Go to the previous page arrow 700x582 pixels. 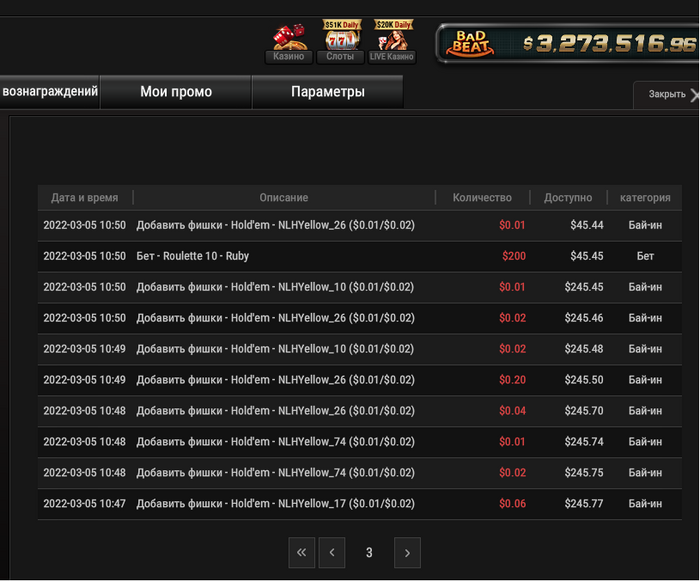click(332, 553)
